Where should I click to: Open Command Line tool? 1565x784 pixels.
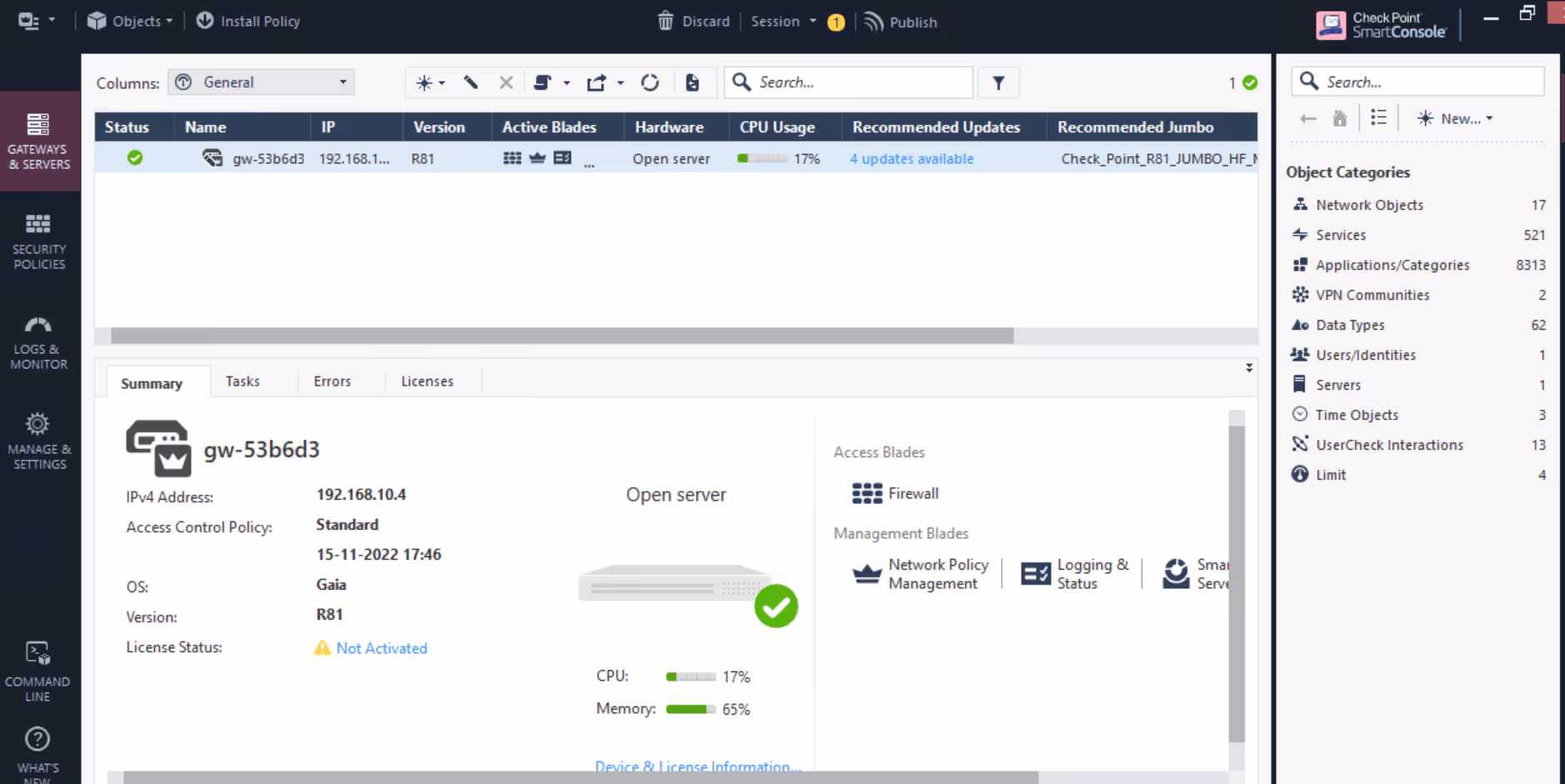click(x=37, y=672)
